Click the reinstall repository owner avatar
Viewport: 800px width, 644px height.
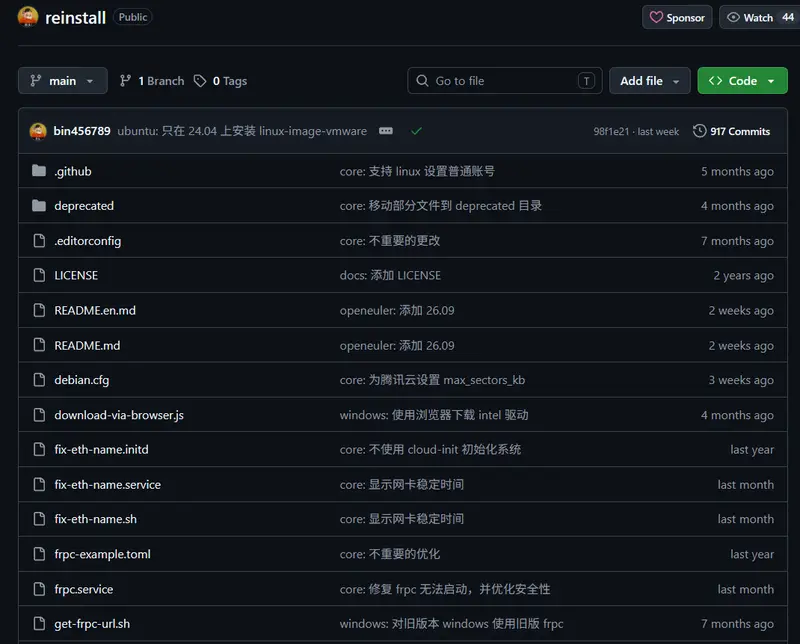[28, 17]
